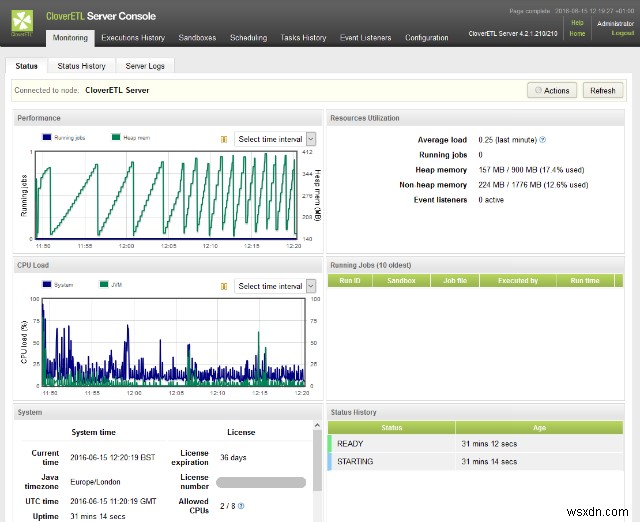Switch to the Executions History tab
This screenshot has width=640, height=522.
(133, 38)
